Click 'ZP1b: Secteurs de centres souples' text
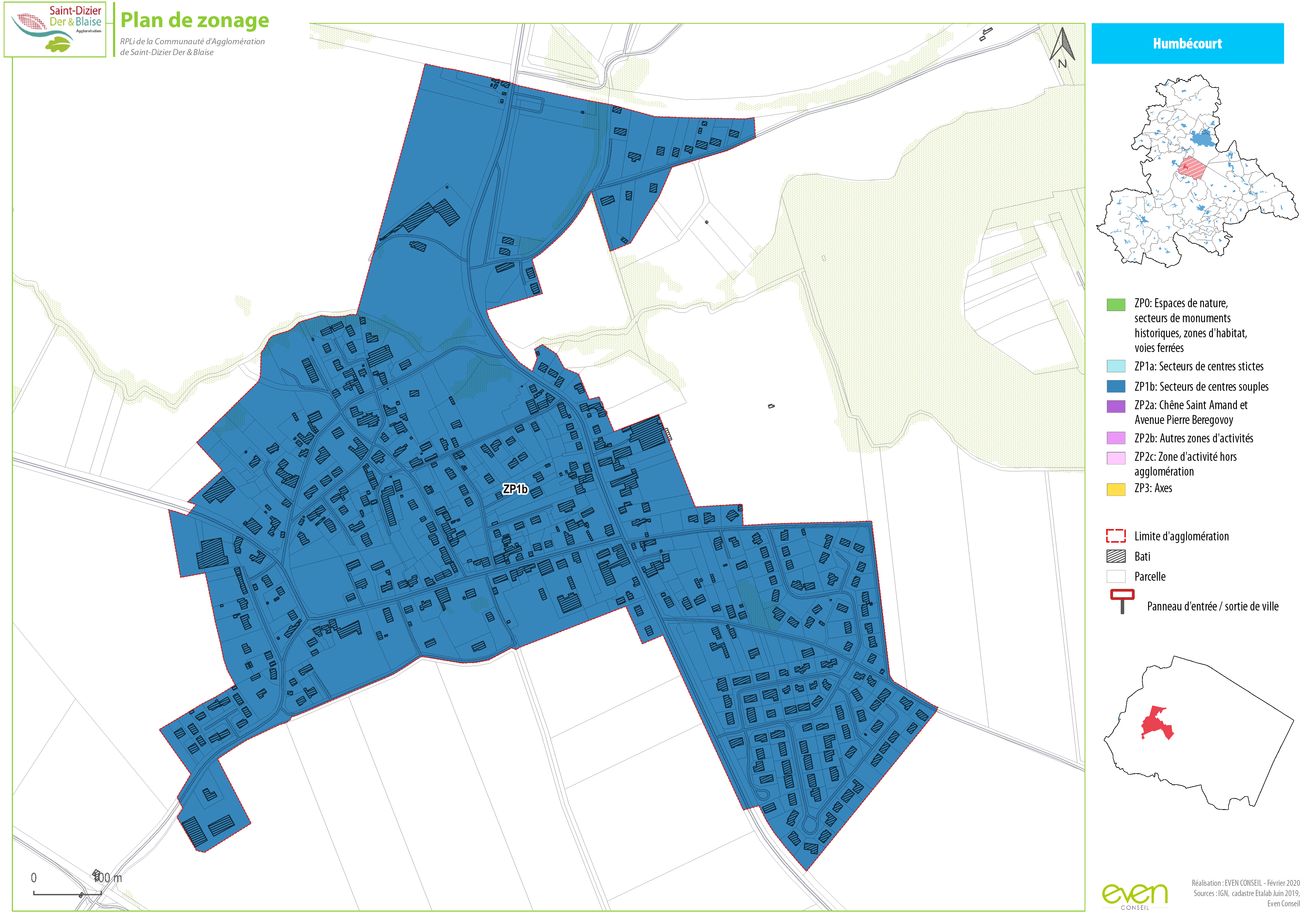 [x=1201, y=387]
